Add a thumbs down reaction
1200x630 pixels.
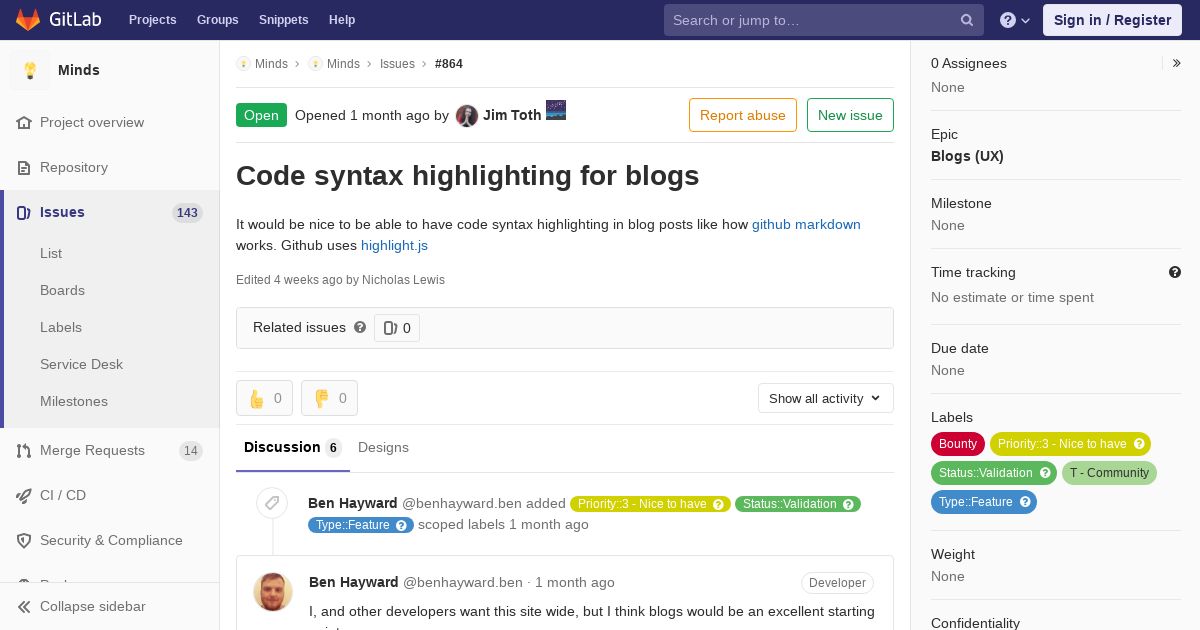tap(329, 398)
